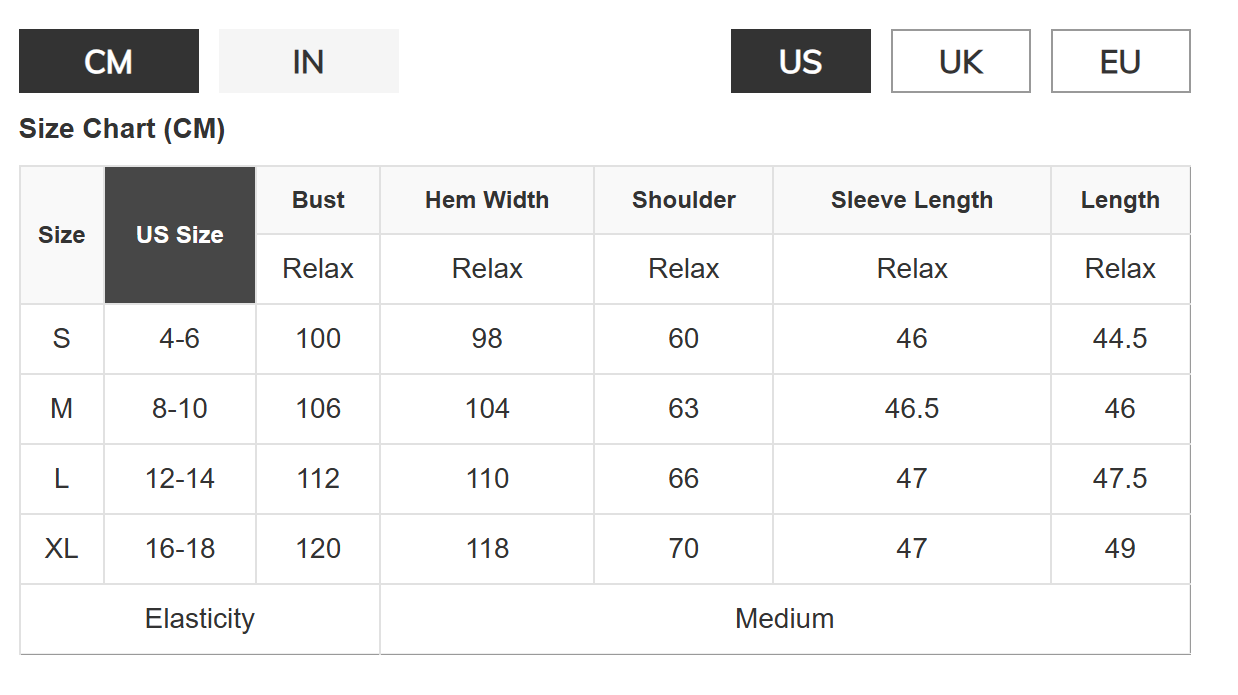Click the Hem Width column header

487,200
